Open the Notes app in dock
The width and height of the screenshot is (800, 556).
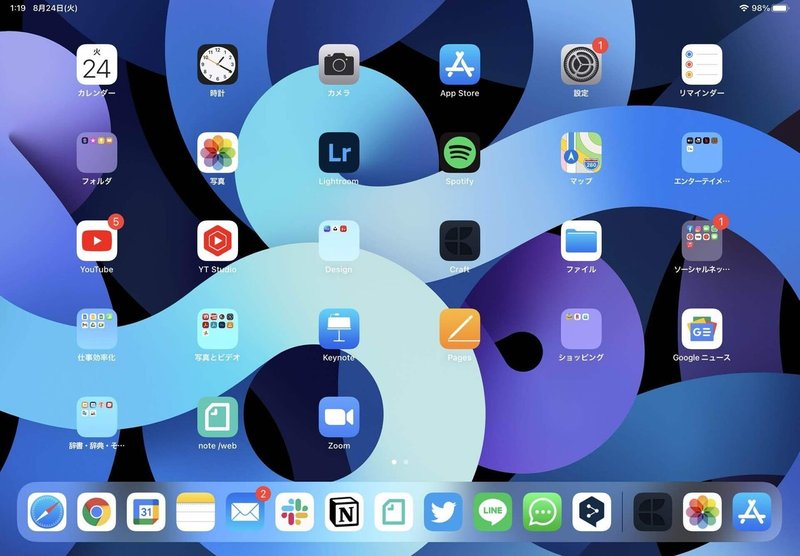tap(195, 512)
